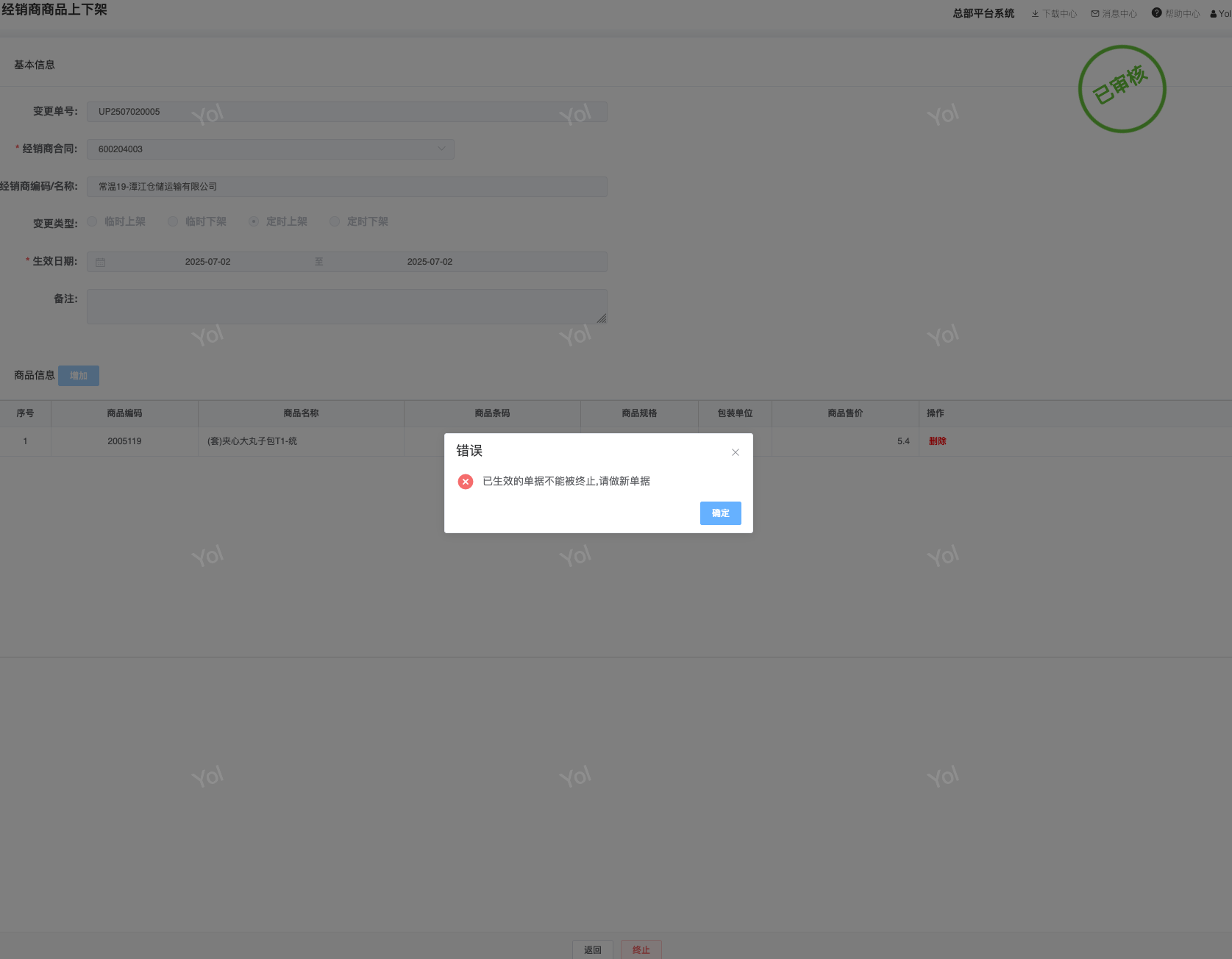Click the 总部平台系统 menu item
Screen dimensions: 1232x959
[x=983, y=13]
